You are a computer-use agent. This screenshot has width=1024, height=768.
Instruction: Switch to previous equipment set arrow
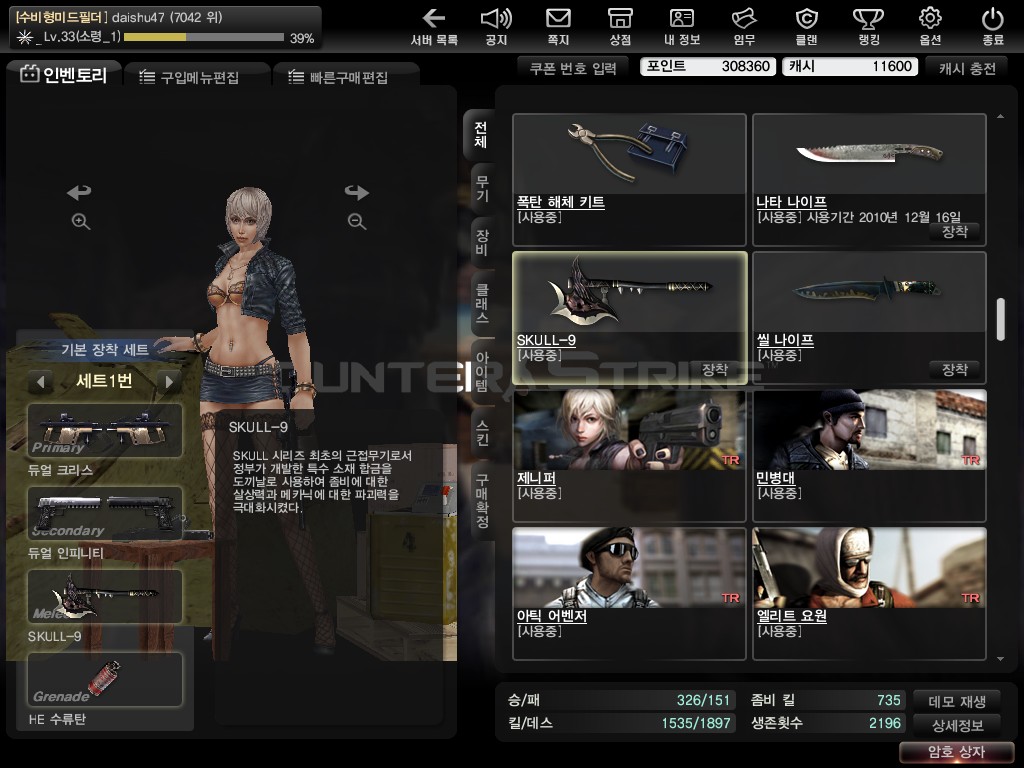(x=40, y=381)
